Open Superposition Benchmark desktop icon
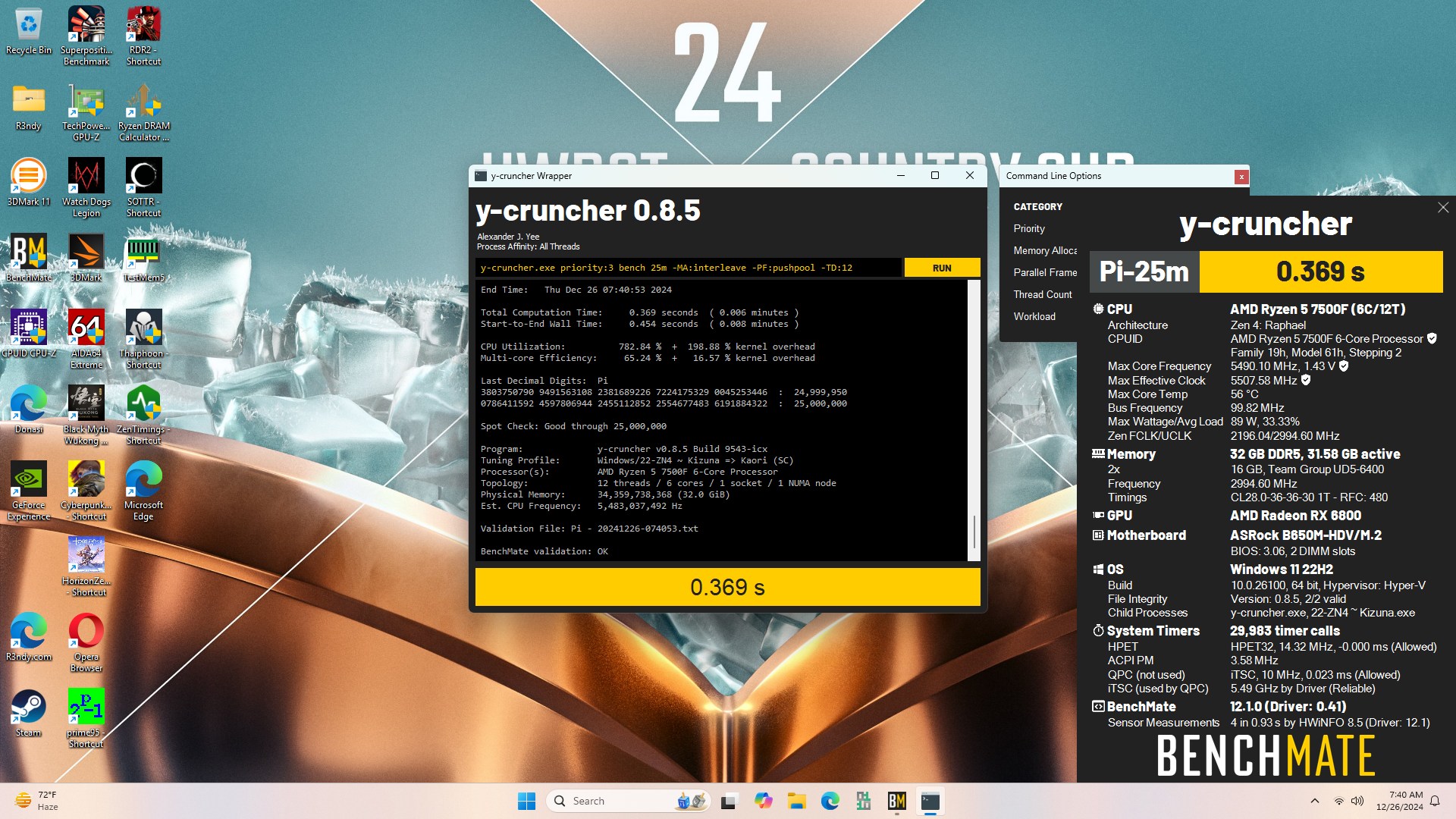The width and height of the screenshot is (1456, 819). click(86, 36)
